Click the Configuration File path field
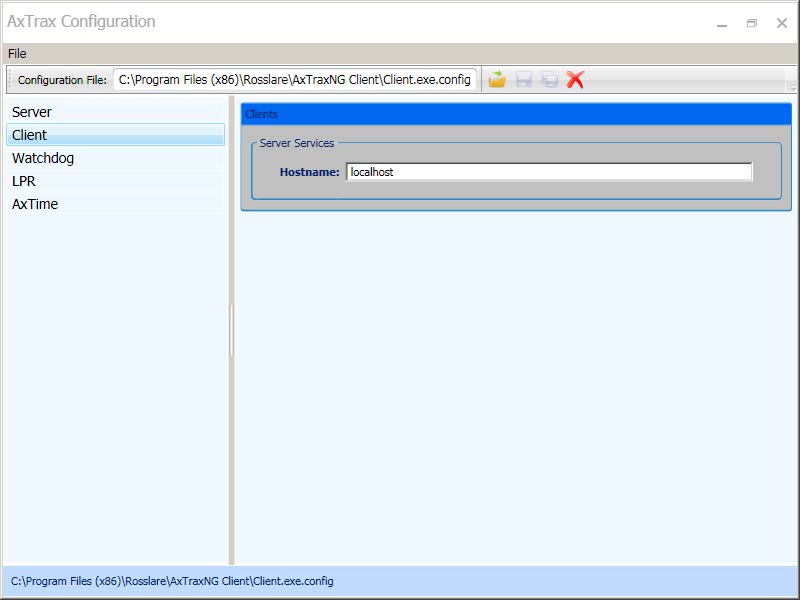 [295, 80]
